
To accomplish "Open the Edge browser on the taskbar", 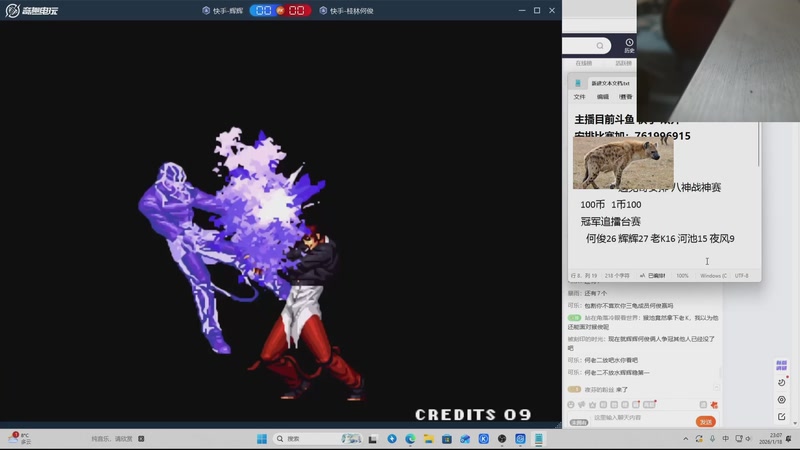I will coord(410,439).
